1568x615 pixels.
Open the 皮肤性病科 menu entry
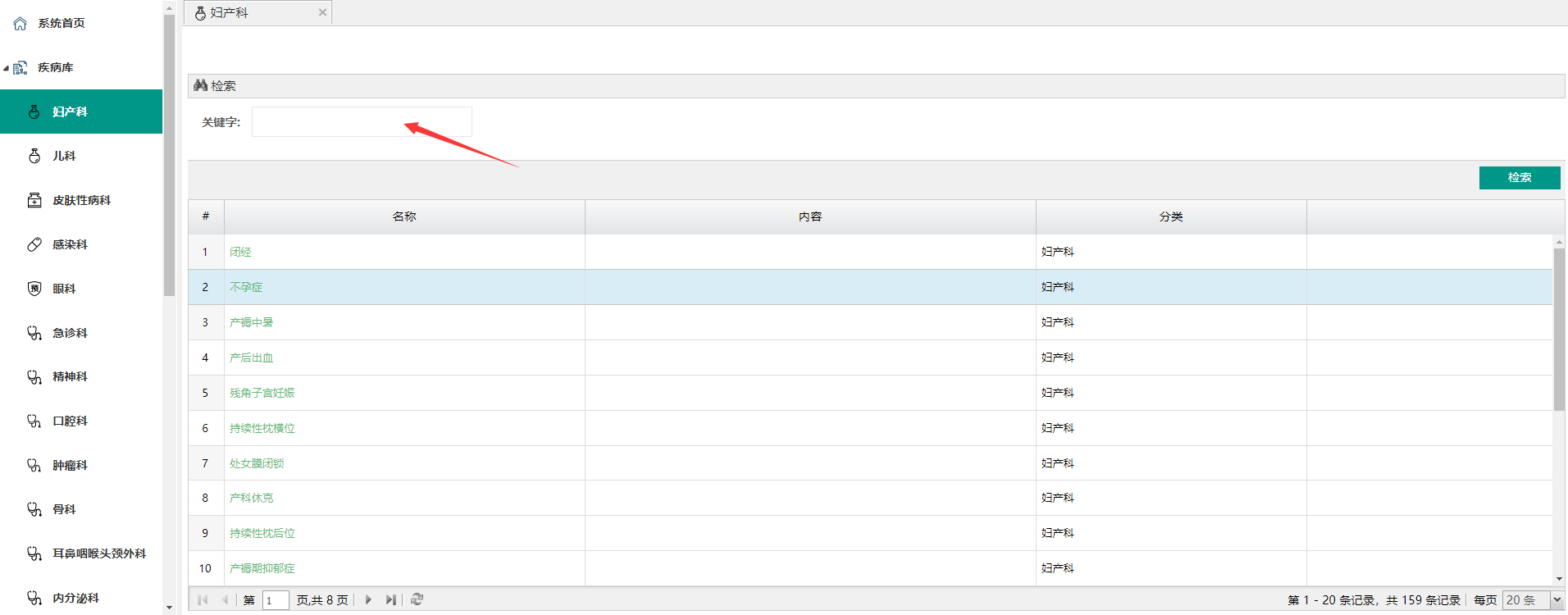(x=81, y=200)
